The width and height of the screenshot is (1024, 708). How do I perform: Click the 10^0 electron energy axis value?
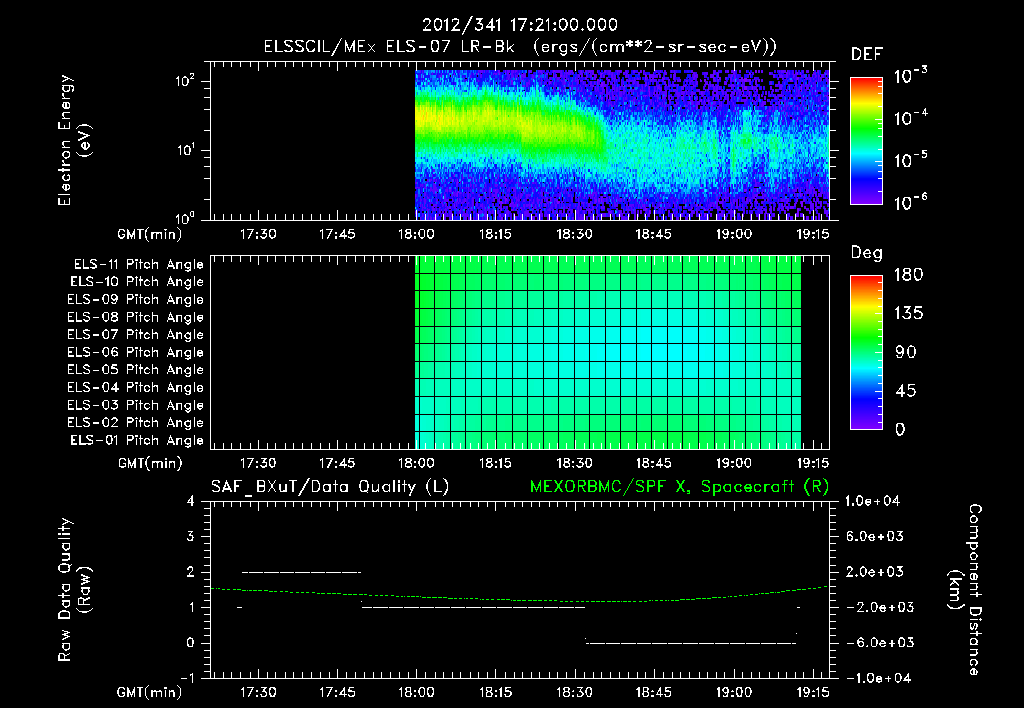click(185, 218)
